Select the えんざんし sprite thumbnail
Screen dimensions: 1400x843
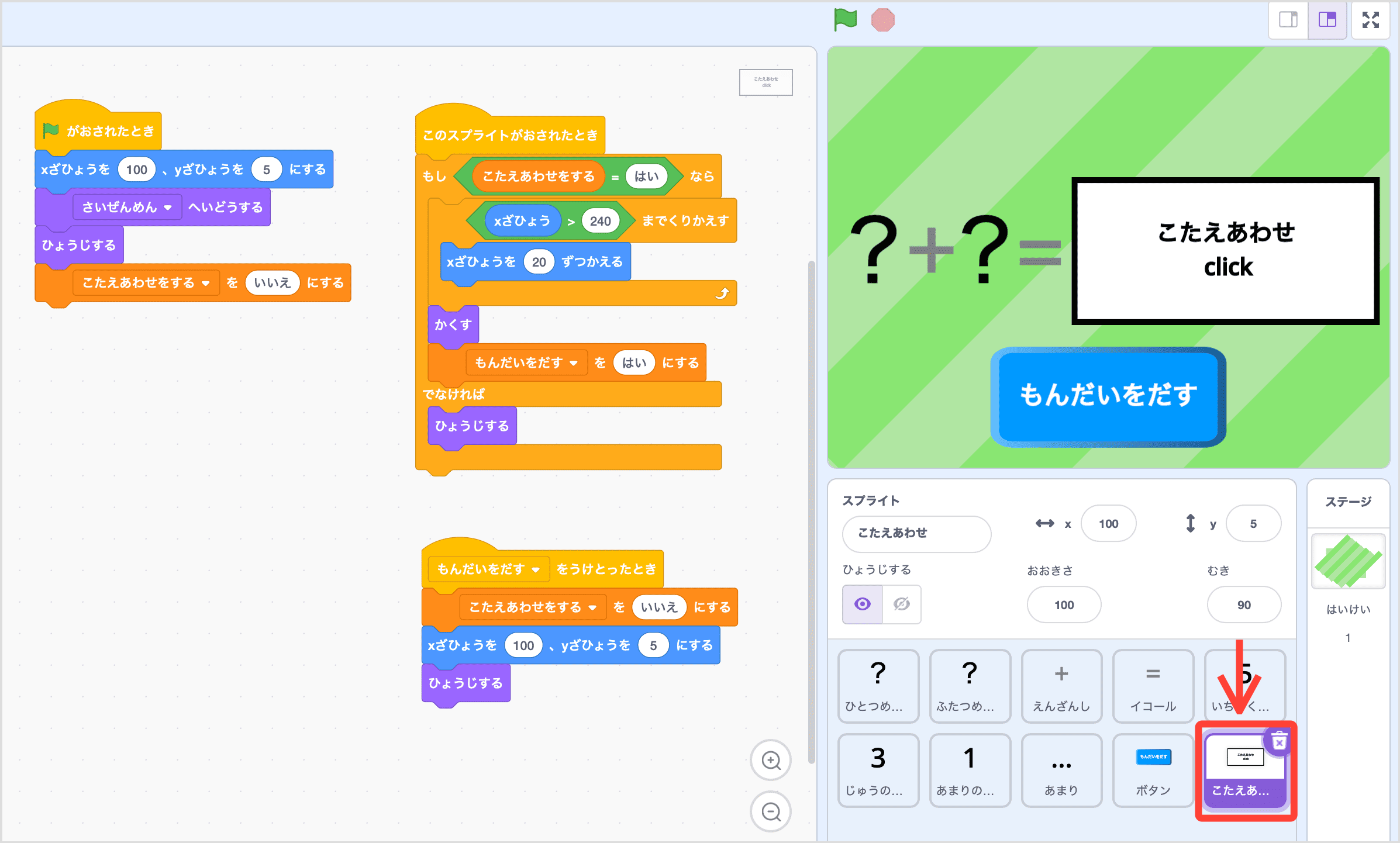[x=1061, y=687]
